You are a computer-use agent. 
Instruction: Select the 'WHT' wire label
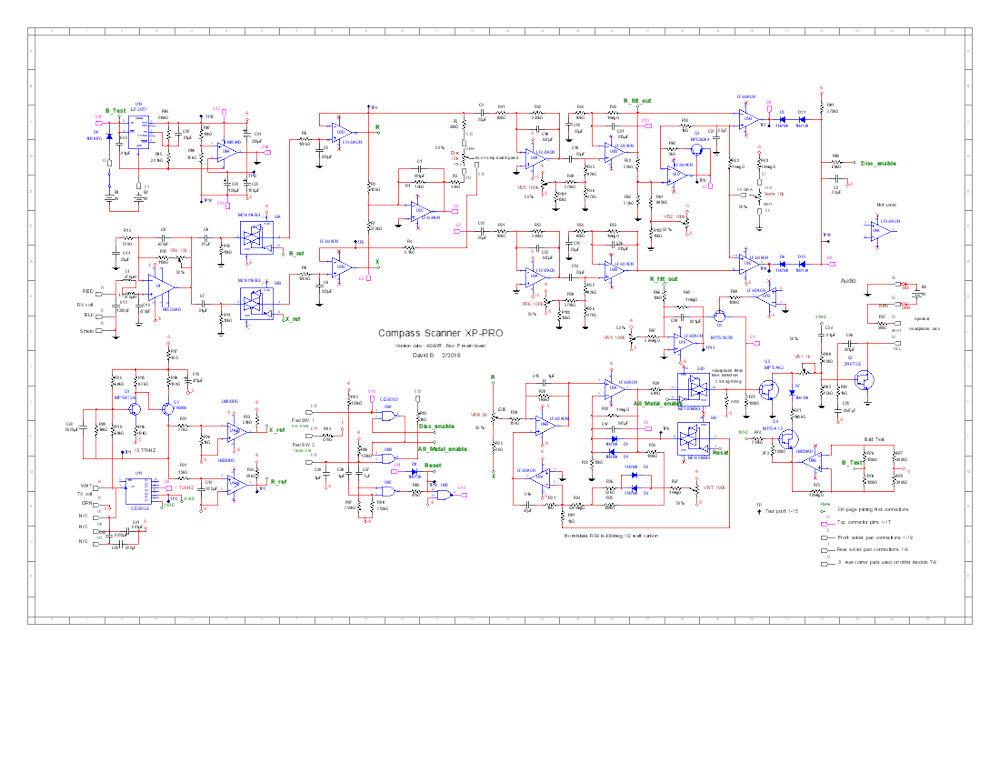click(87, 485)
